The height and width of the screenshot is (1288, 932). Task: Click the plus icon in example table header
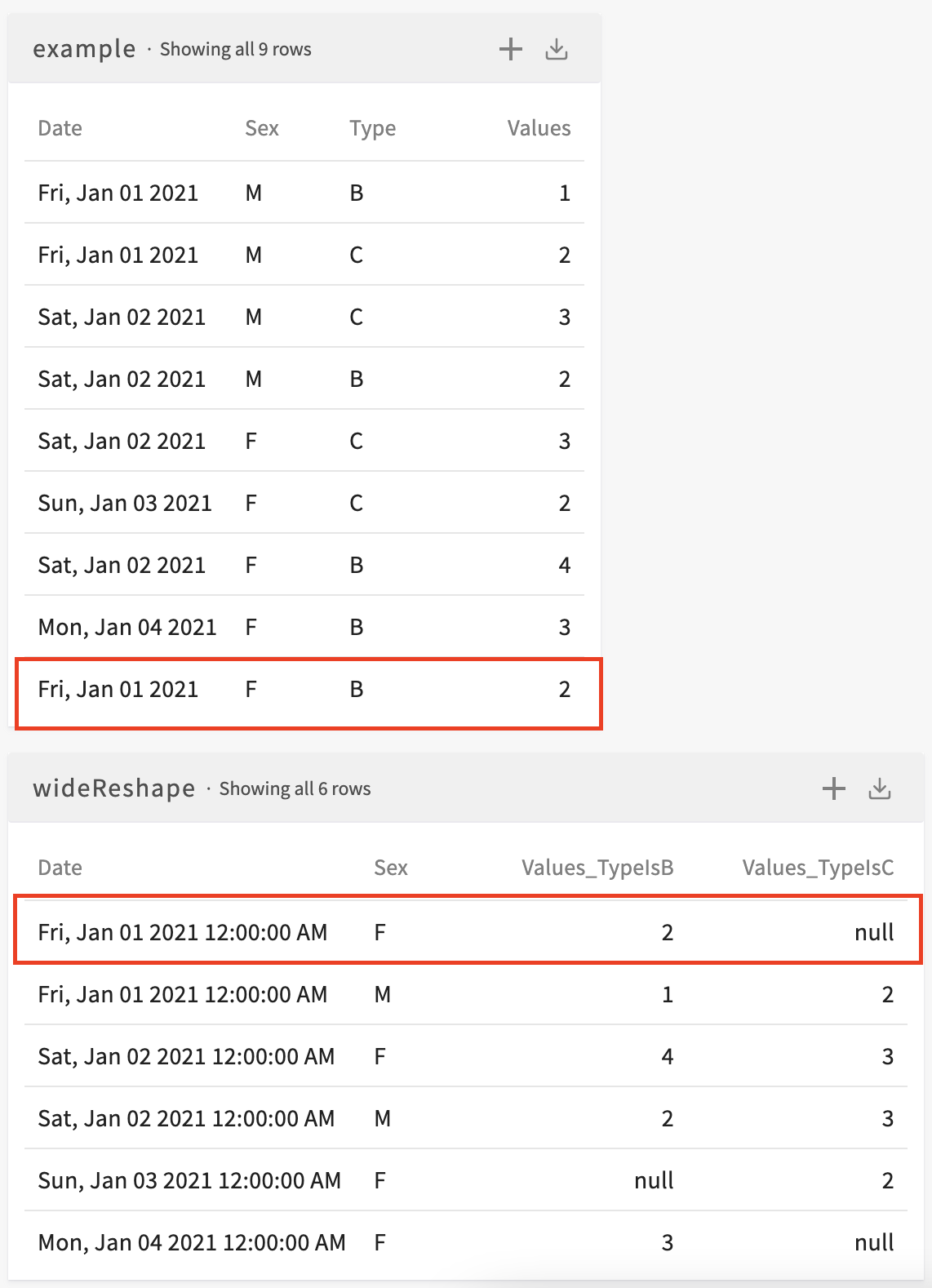click(x=511, y=49)
